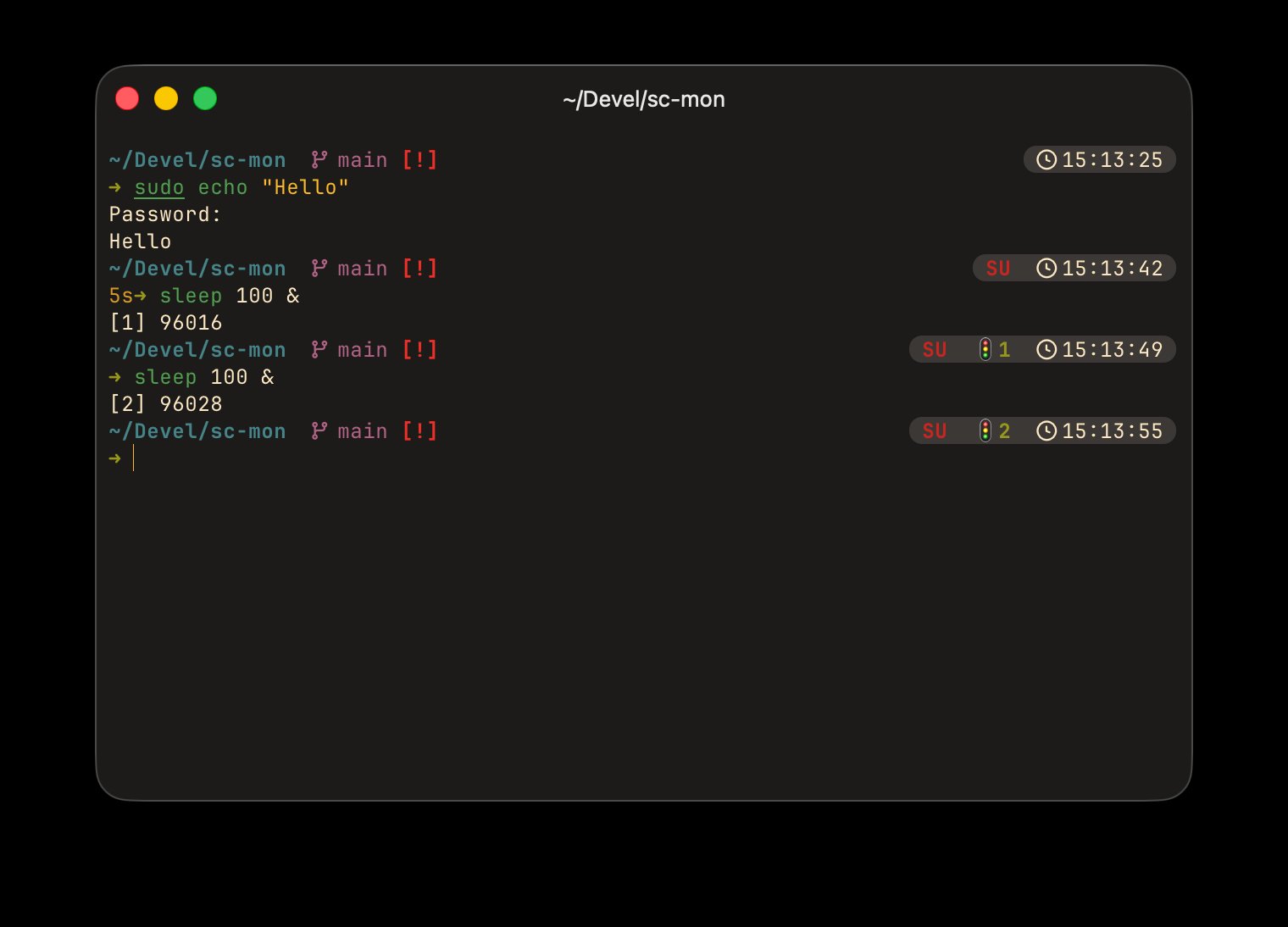The height and width of the screenshot is (927, 1288).
Task: Click the 5s command duration indicator
Action: [121, 296]
